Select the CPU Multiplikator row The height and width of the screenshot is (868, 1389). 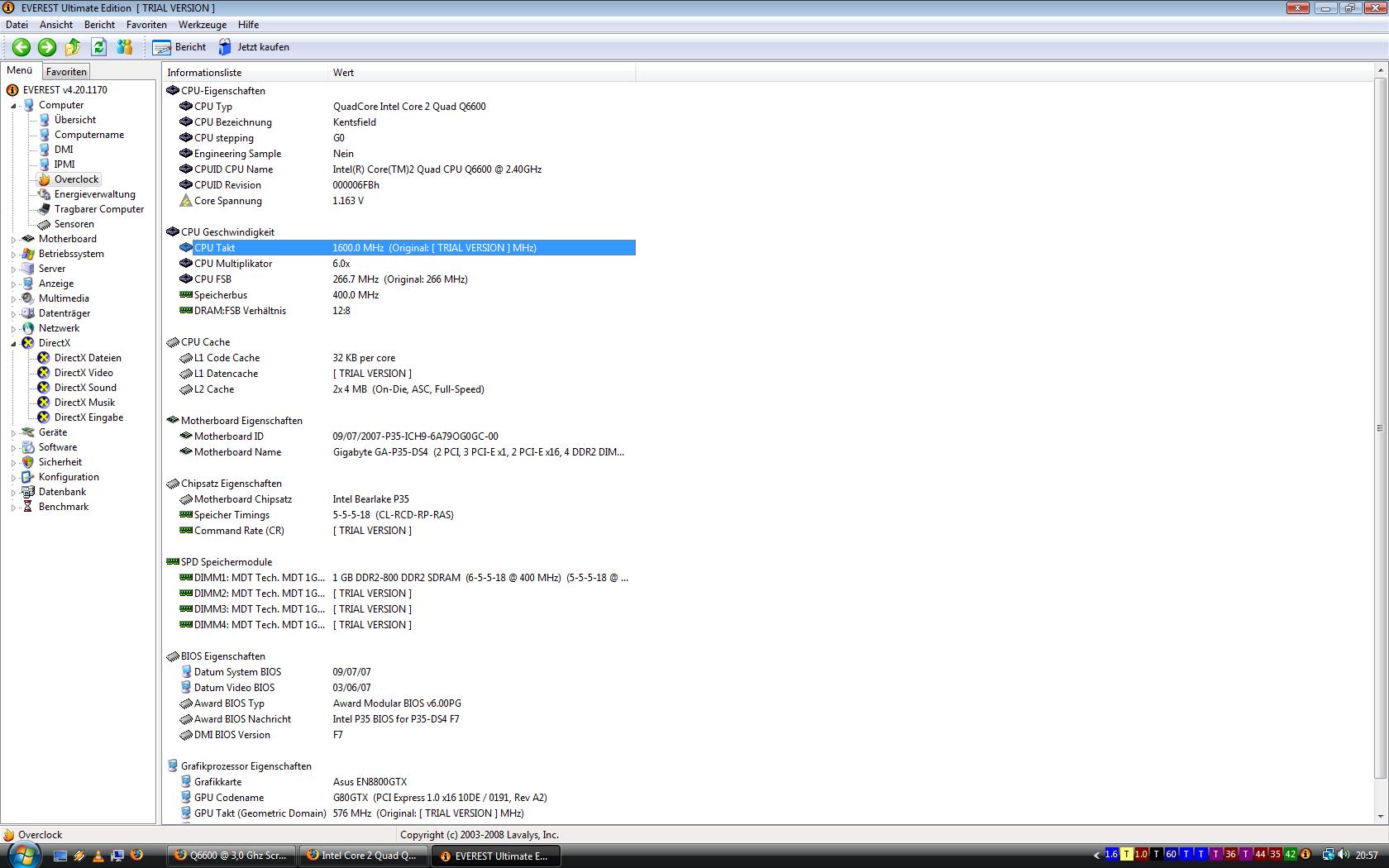pos(407,264)
